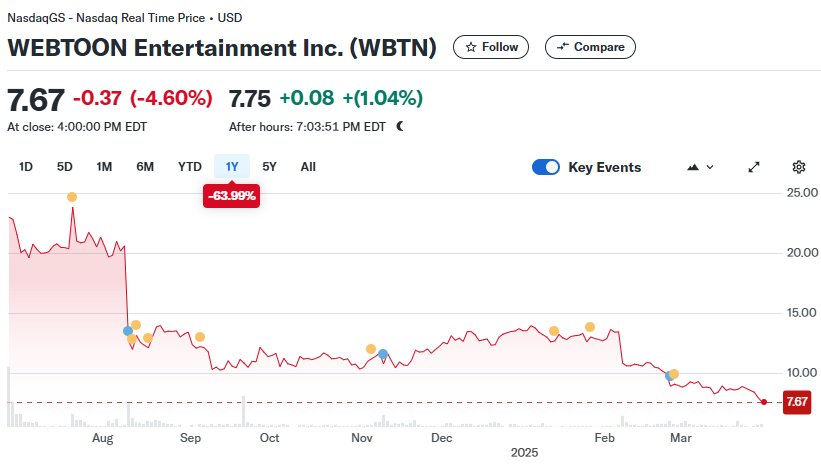
Task: Click the orange event marker before February
Action: tap(590, 327)
